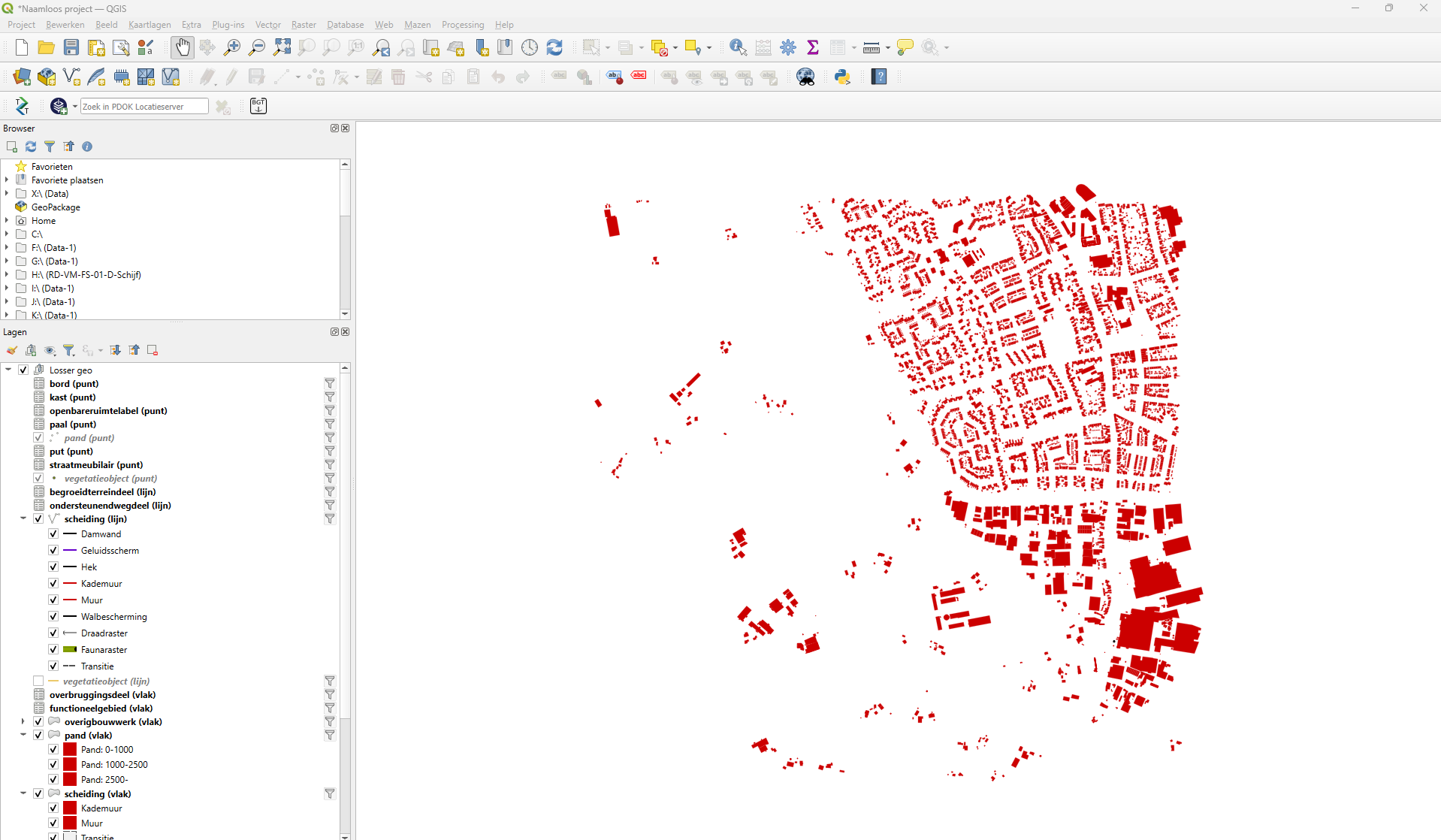The height and width of the screenshot is (840, 1441).
Task: Click the Refresh map icon
Action: (554, 47)
